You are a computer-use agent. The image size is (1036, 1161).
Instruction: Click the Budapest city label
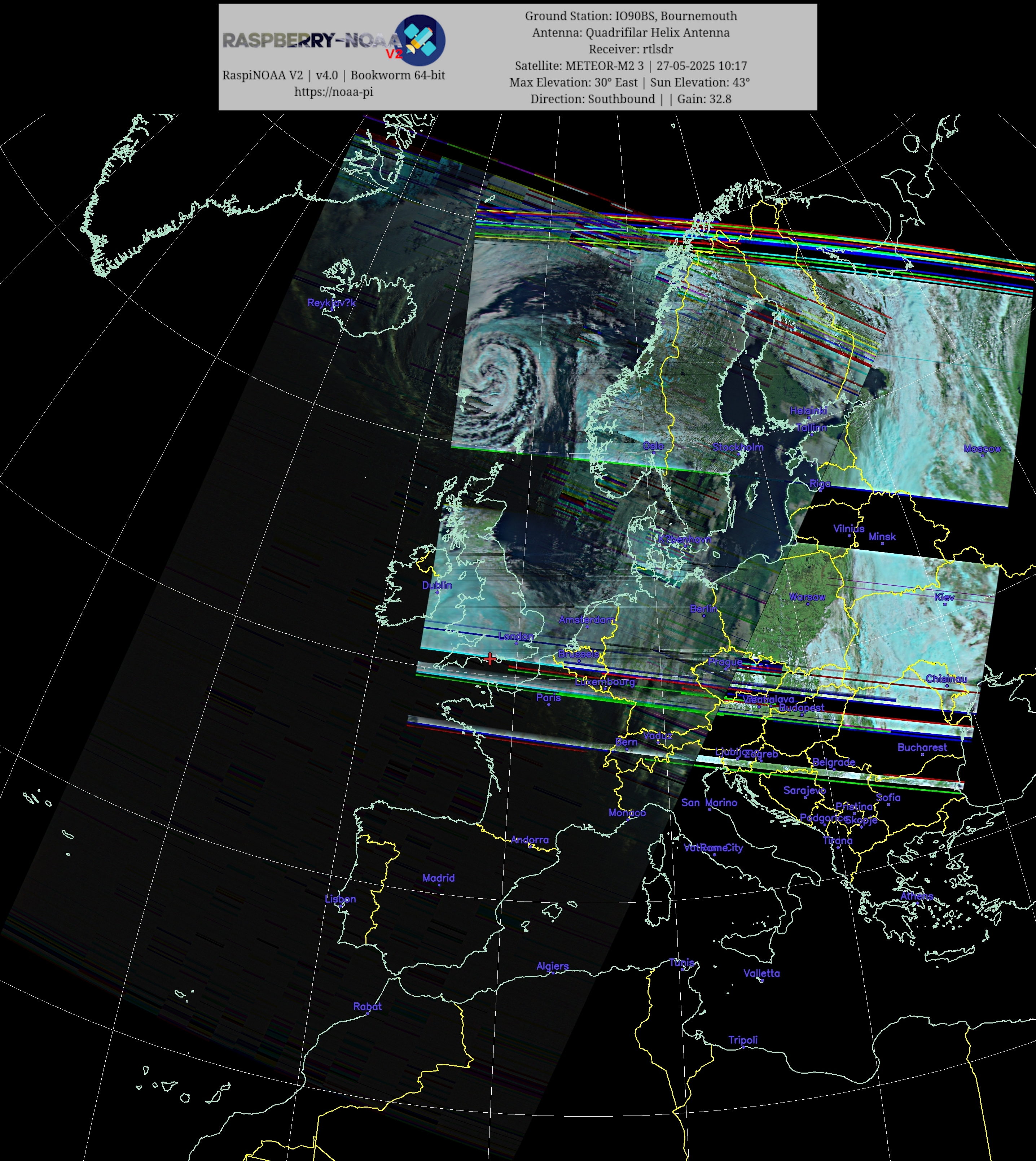click(802, 708)
